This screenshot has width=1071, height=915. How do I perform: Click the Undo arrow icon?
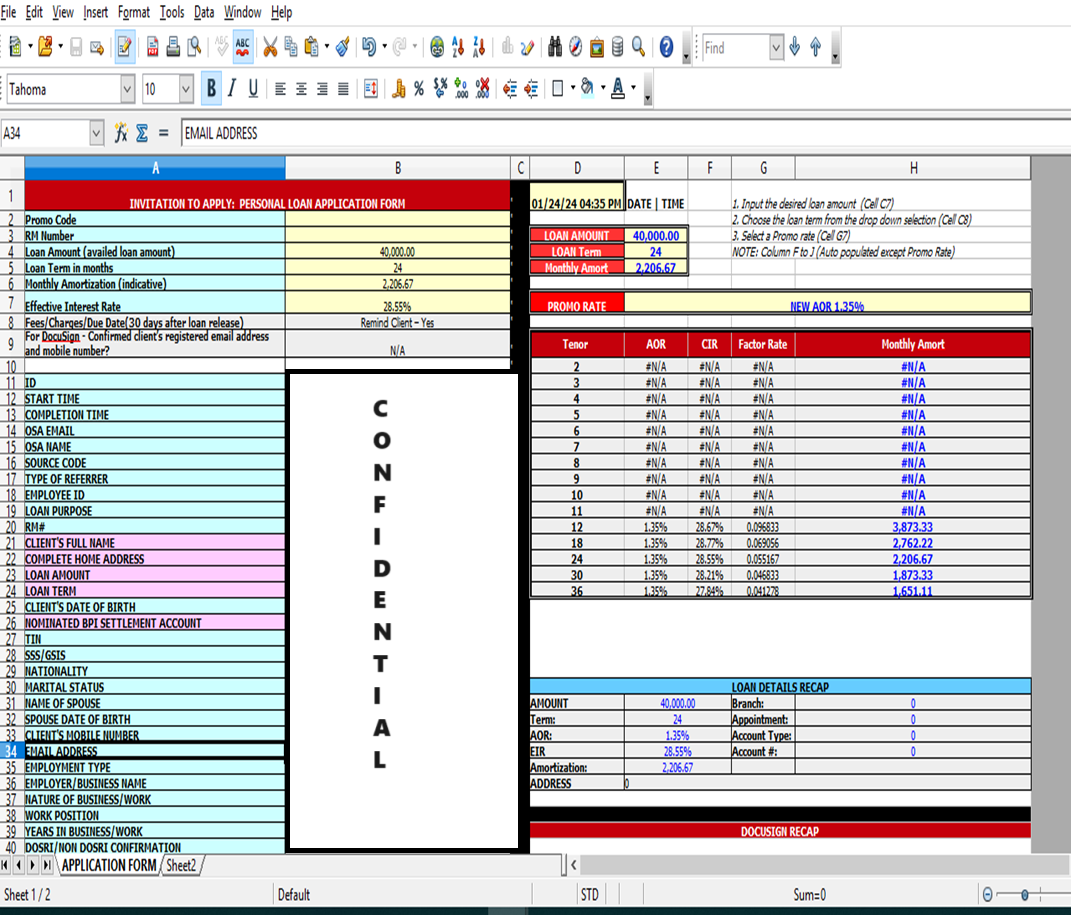(370, 47)
